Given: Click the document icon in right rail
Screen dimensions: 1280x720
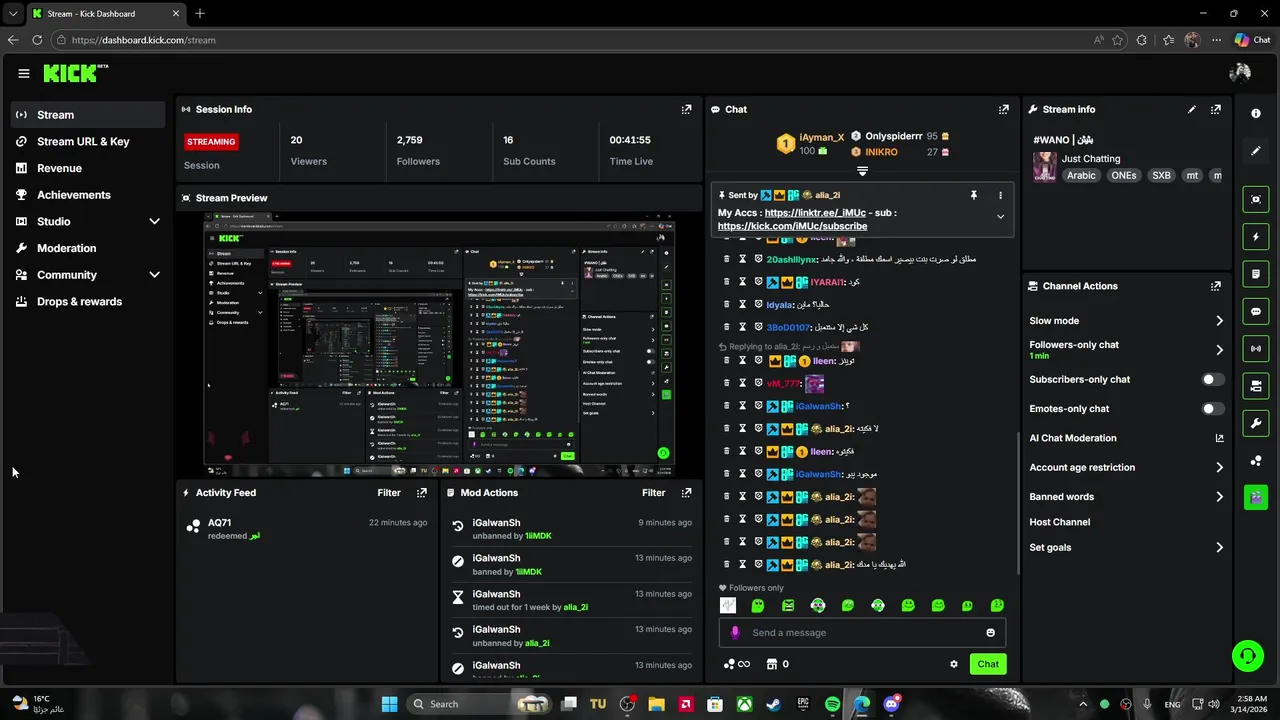Looking at the screenshot, I should click(1256, 274).
